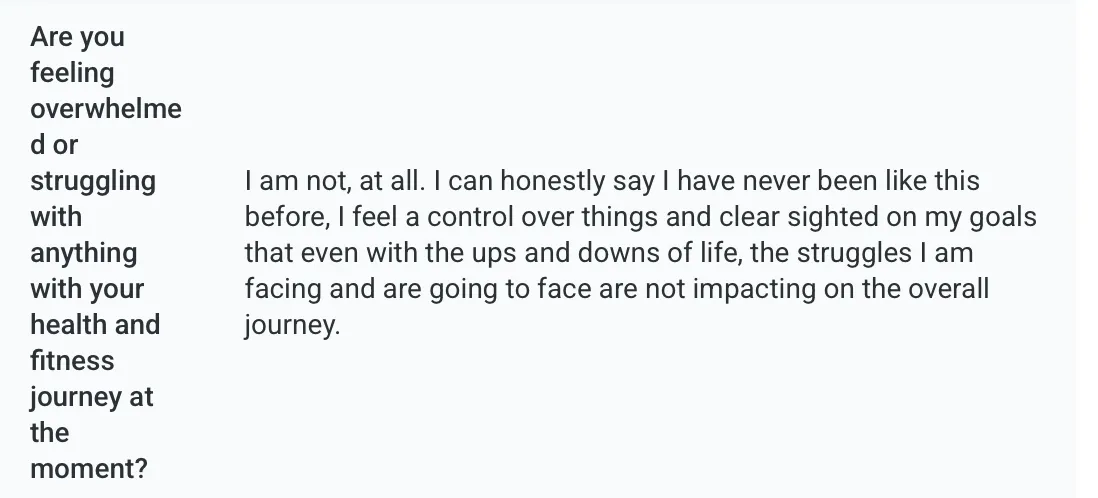Click the word "fitness" in the question
1098x498 pixels.
72,361
